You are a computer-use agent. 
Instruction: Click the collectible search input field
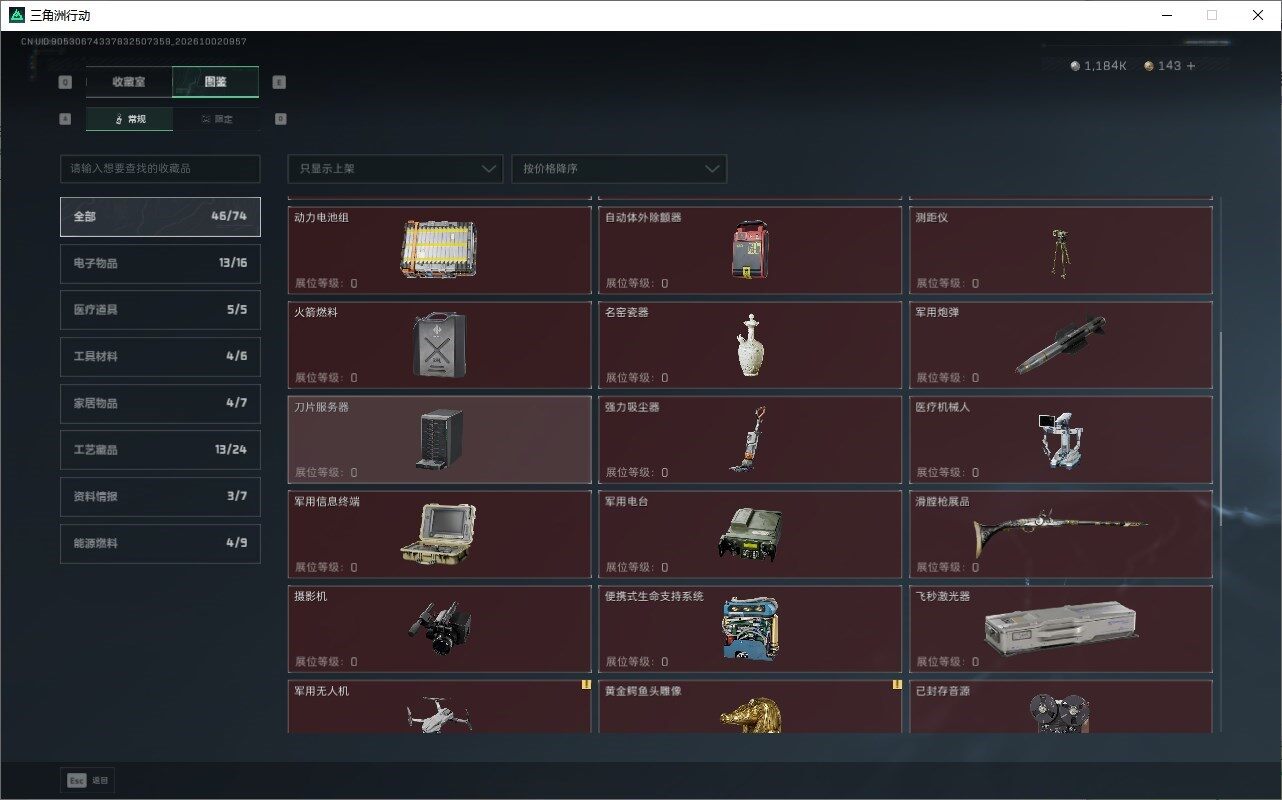pyautogui.click(x=160, y=169)
